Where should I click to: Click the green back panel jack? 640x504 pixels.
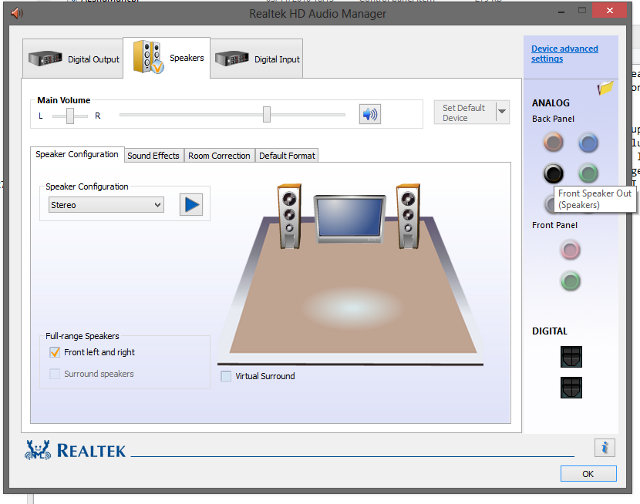point(588,174)
